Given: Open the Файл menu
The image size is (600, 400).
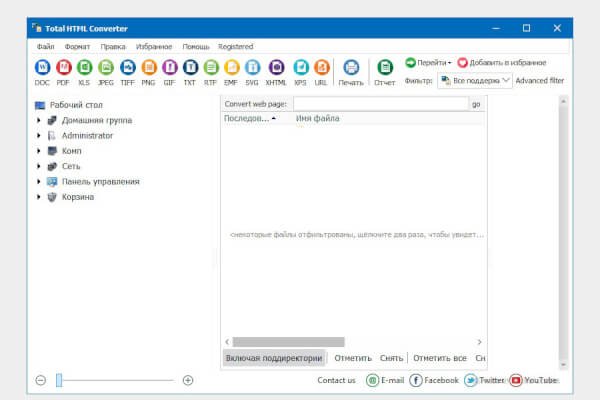Looking at the screenshot, I should (x=46, y=47).
